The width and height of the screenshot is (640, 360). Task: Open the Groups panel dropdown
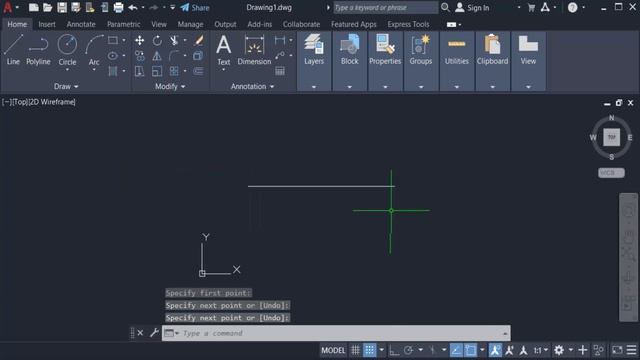pos(421,87)
